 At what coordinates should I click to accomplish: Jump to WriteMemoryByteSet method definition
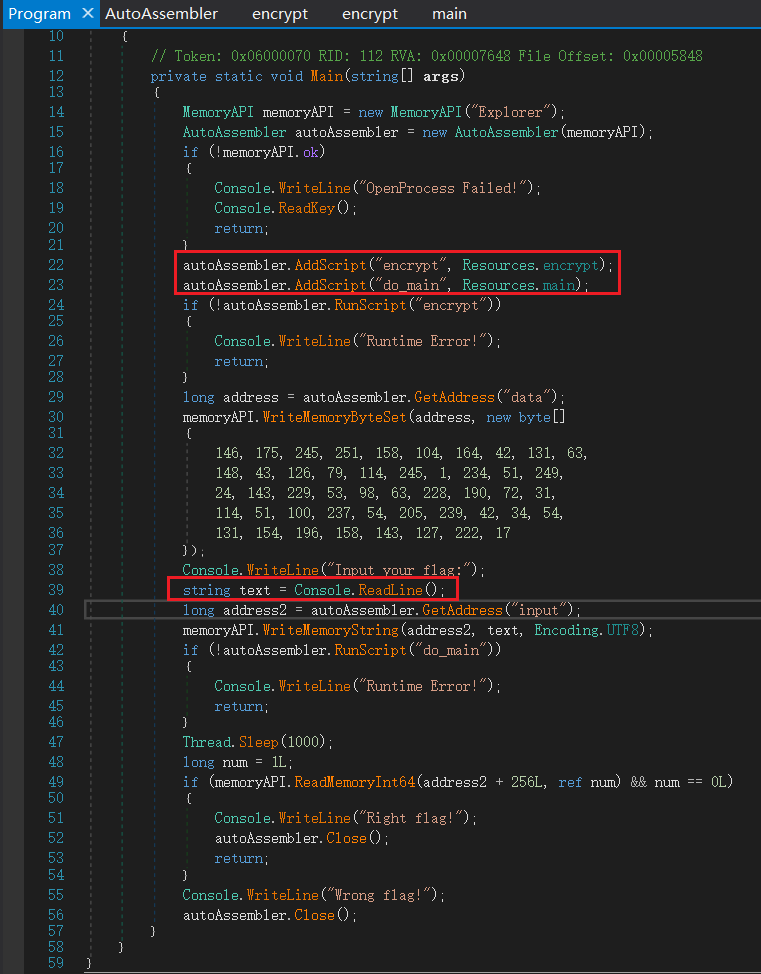point(334,417)
